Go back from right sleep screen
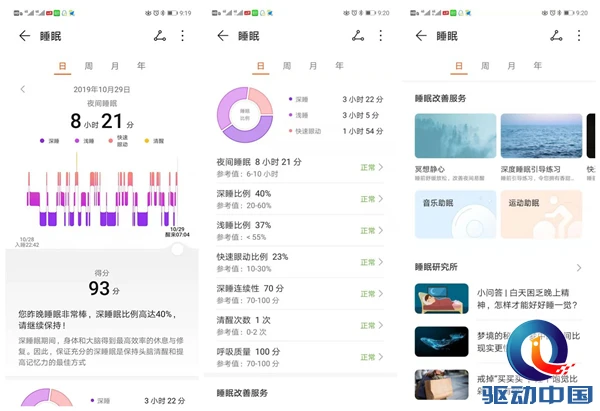600x411 pixels. click(x=421, y=36)
